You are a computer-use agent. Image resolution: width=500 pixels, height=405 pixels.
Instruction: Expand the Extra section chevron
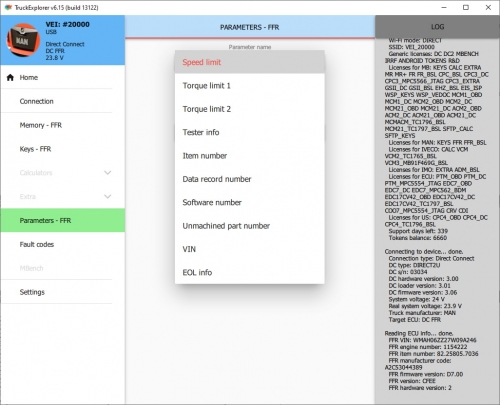107,197
